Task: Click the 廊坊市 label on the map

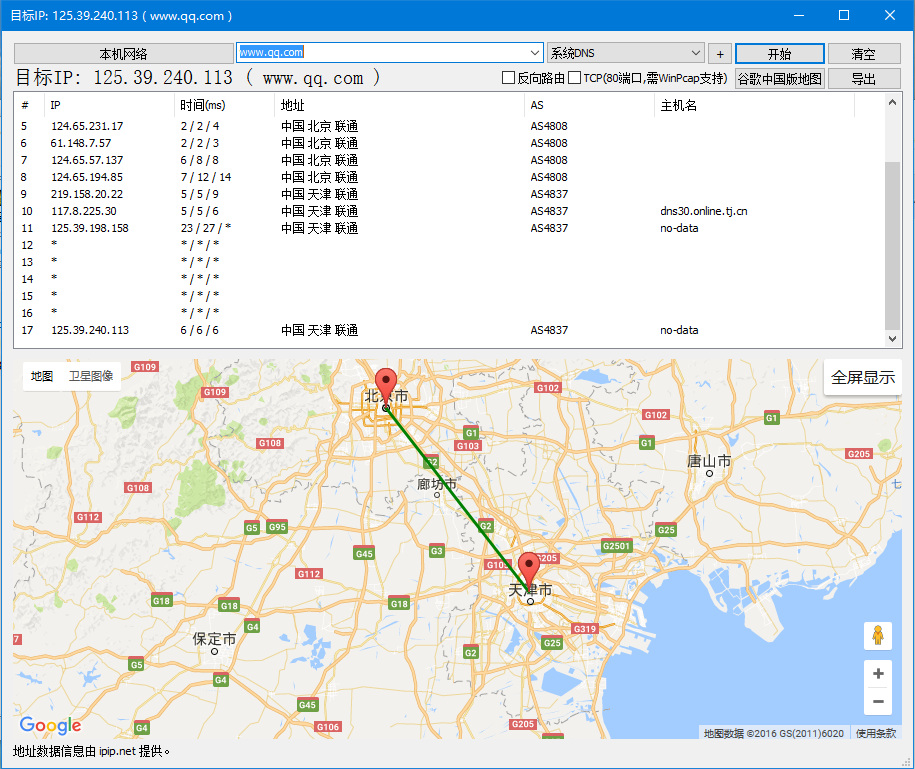Action: (x=436, y=484)
